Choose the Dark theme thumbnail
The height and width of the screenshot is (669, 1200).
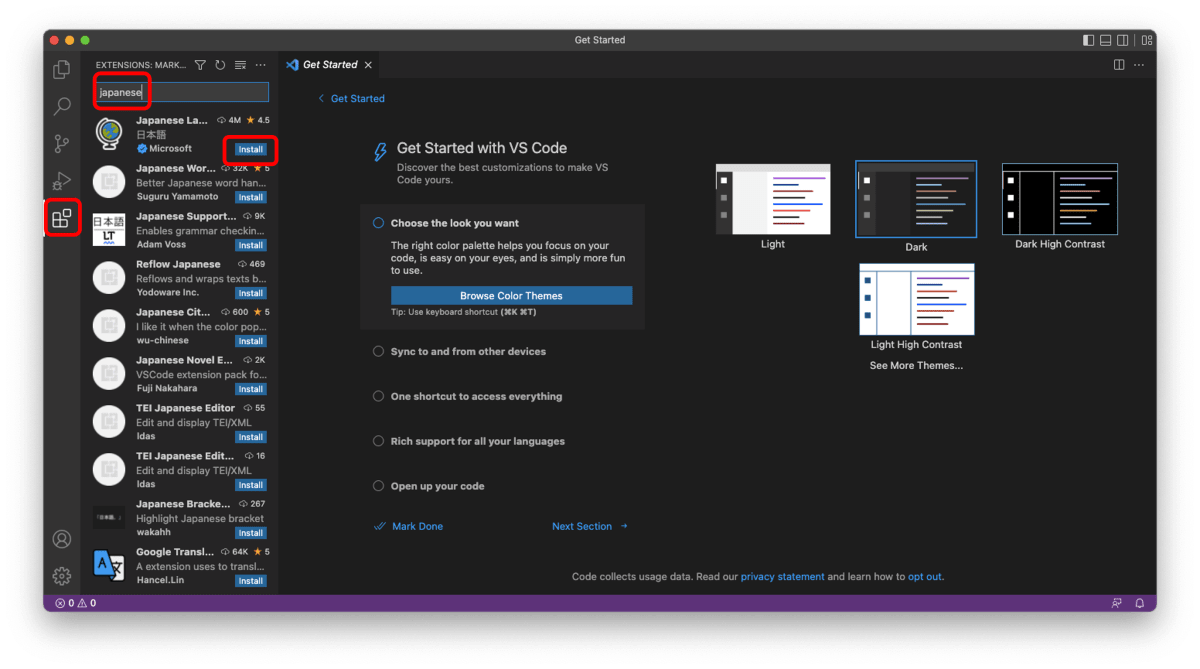point(916,200)
